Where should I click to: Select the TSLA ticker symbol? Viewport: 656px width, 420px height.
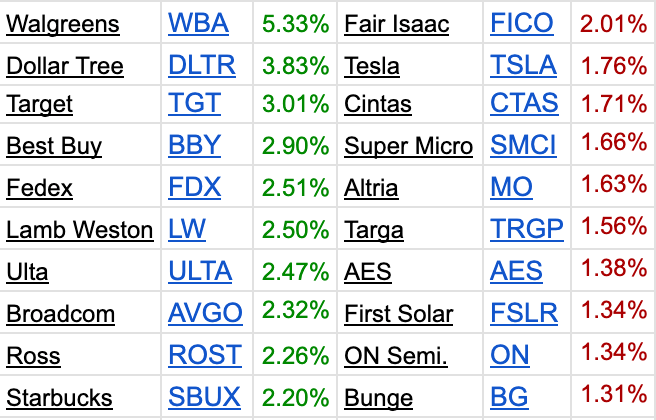(x=523, y=65)
